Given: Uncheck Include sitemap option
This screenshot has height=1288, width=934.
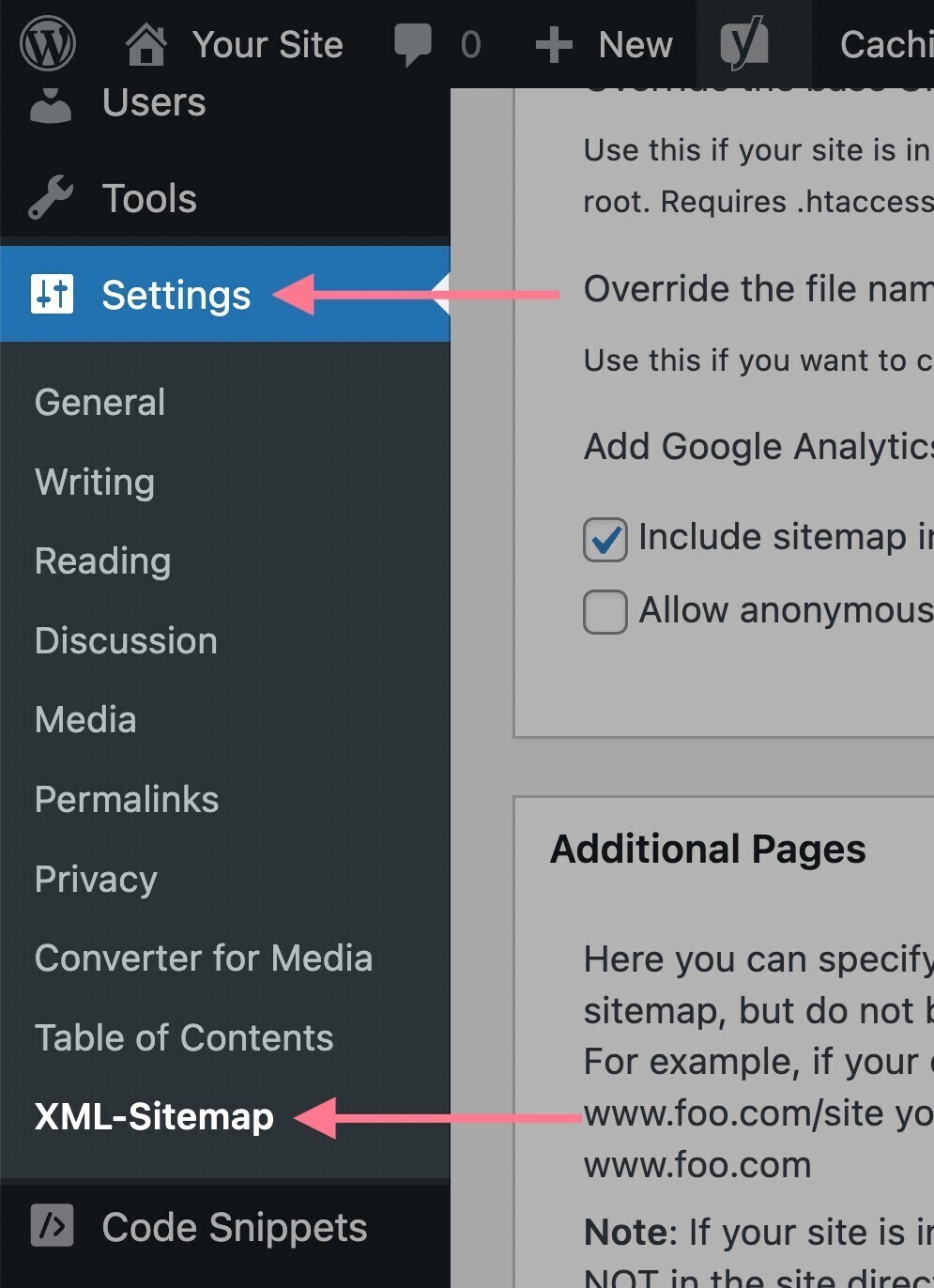Looking at the screenshot, I should point(605,538).
